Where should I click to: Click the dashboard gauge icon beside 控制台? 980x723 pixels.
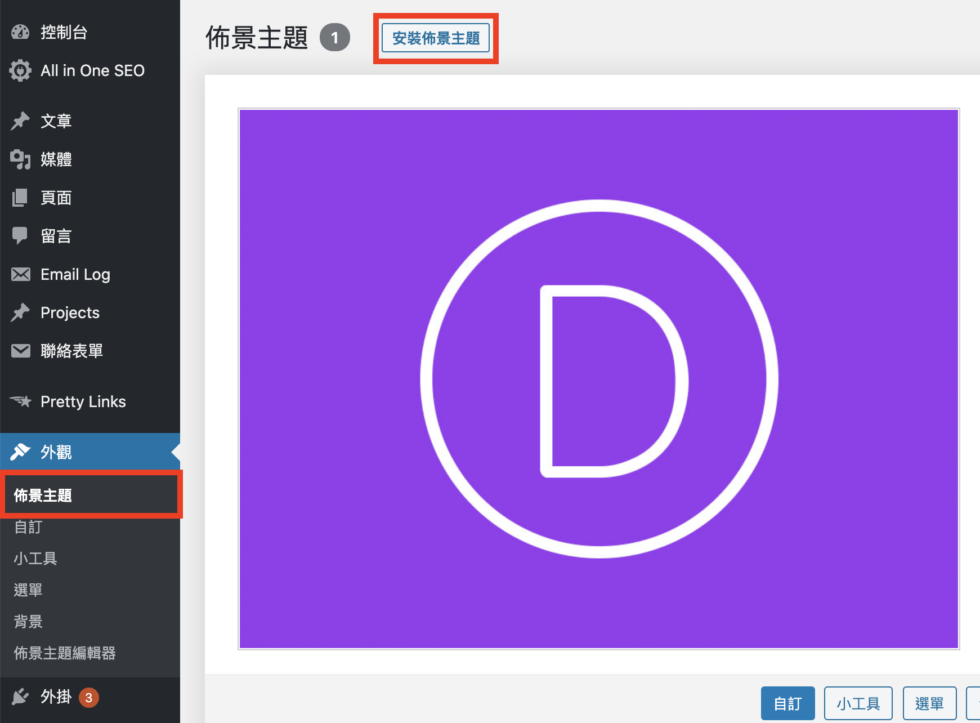[x=20, y=32]
